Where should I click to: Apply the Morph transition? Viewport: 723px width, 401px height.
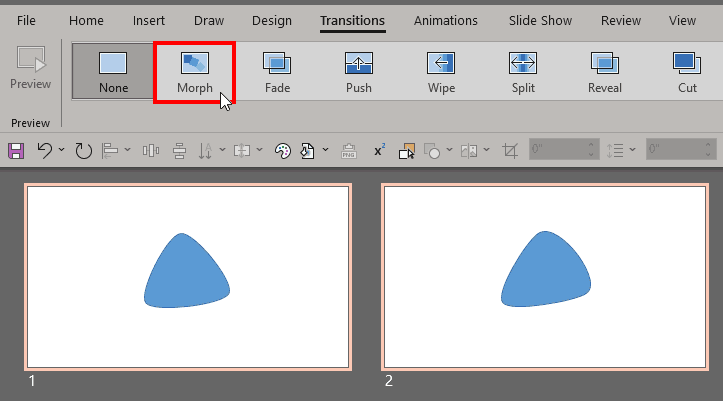click(x=195, y=71)
